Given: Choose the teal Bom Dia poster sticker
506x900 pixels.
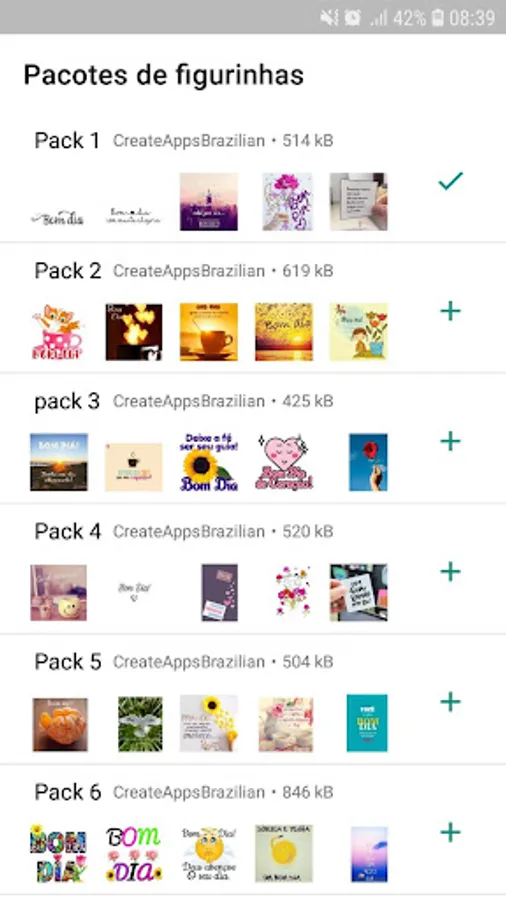Looking at the screenshot, I should [x=367, y=723].
